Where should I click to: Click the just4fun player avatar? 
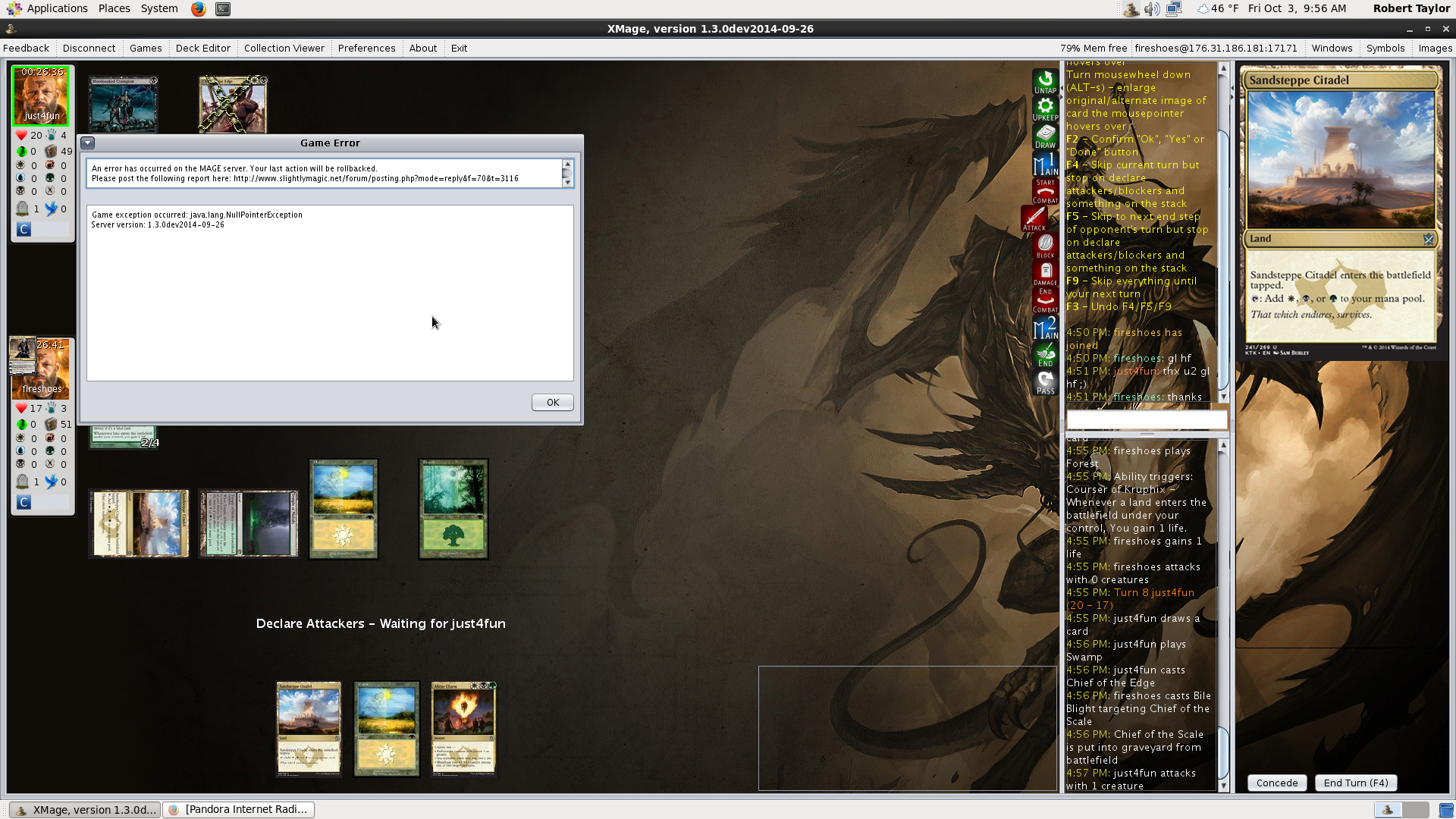click(x=41, y=96)
